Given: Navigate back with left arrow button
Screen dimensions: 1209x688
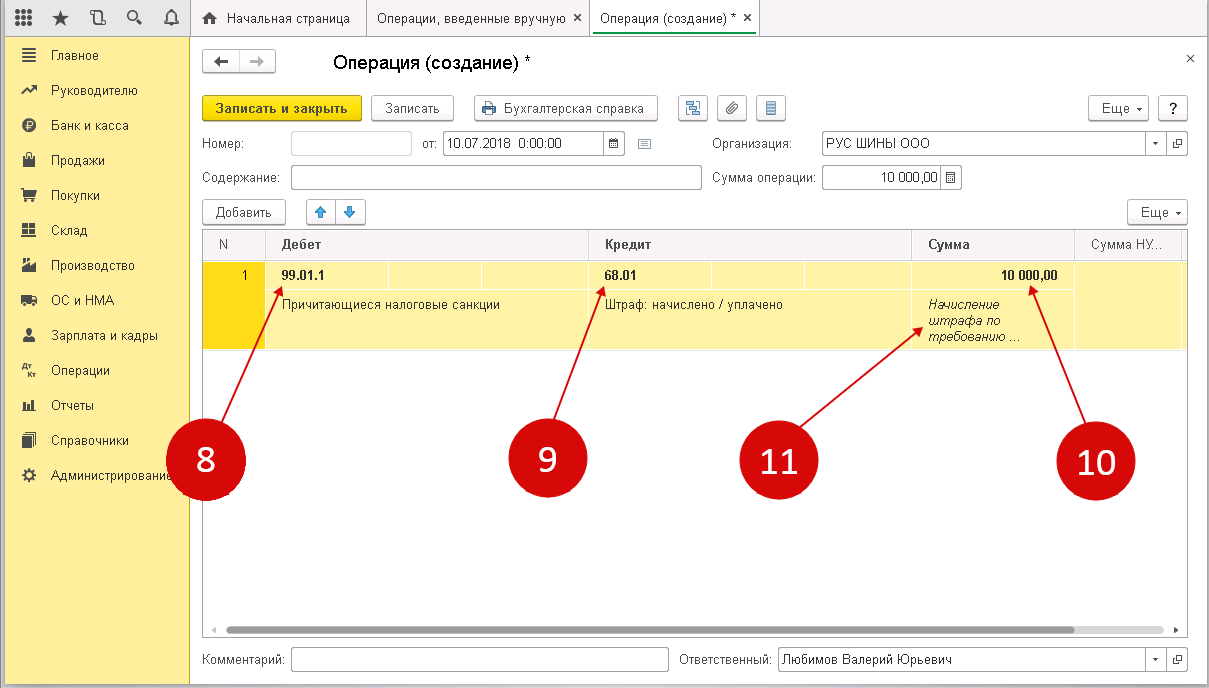Looking at the screenshot, I should 221,62.
